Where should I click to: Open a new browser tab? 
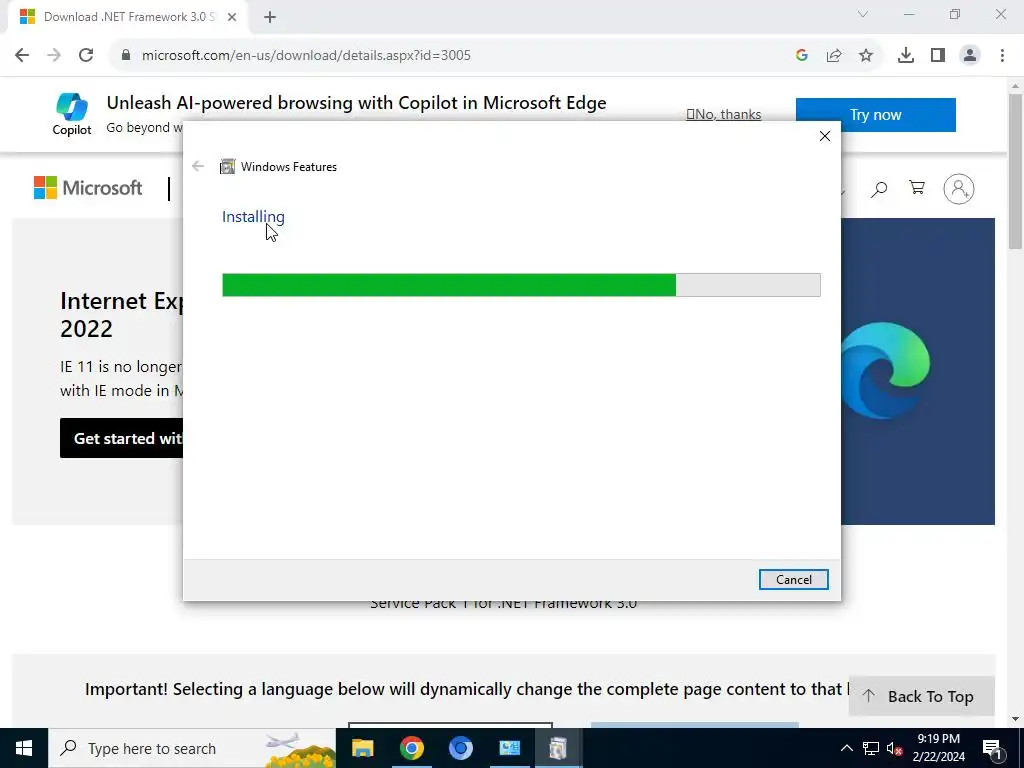coord(270,17)
